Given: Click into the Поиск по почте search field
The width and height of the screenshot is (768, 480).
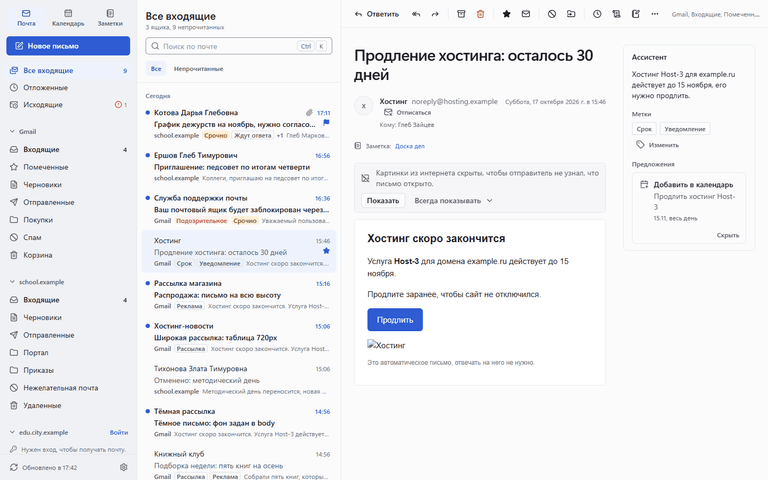Looking at the screenshot, I should click(x=239, y=46).
